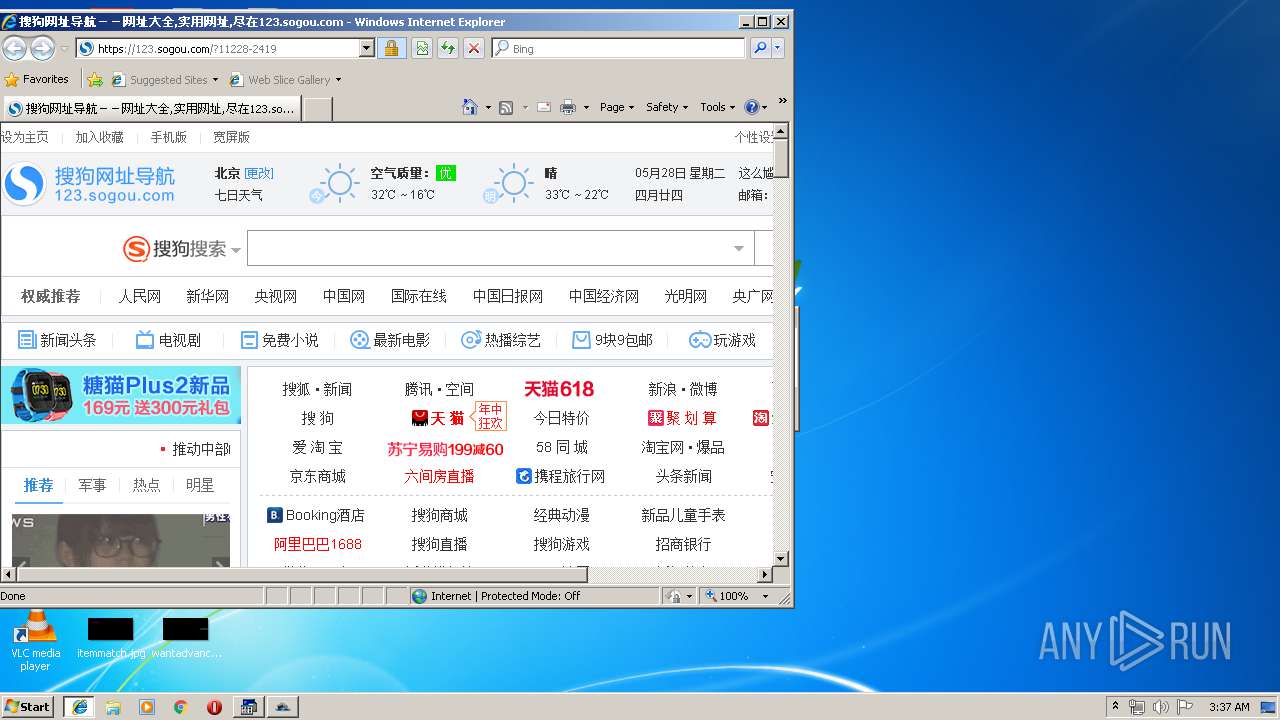
Task: Open a new blank tab
Action: click(318, 109)
